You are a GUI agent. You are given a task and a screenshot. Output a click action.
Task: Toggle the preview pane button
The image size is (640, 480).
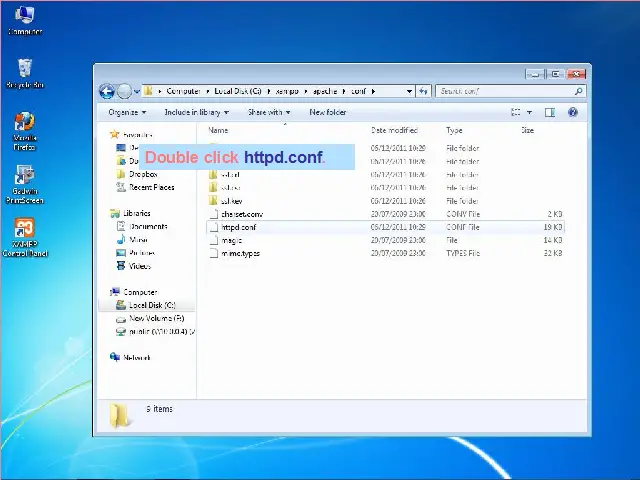550,112
